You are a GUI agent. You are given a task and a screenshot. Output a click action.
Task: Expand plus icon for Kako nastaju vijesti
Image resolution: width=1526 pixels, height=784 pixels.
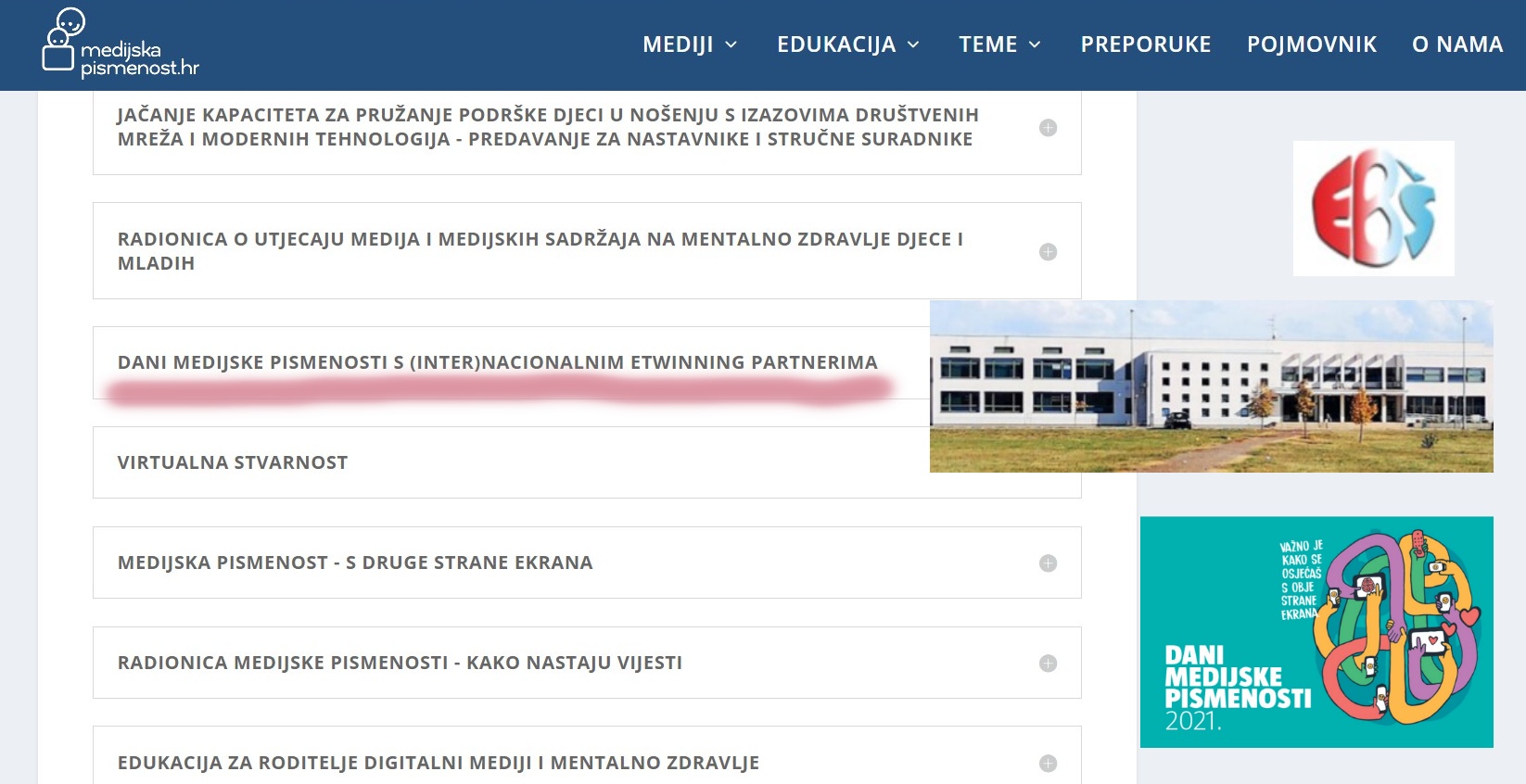pos(1048,664)
